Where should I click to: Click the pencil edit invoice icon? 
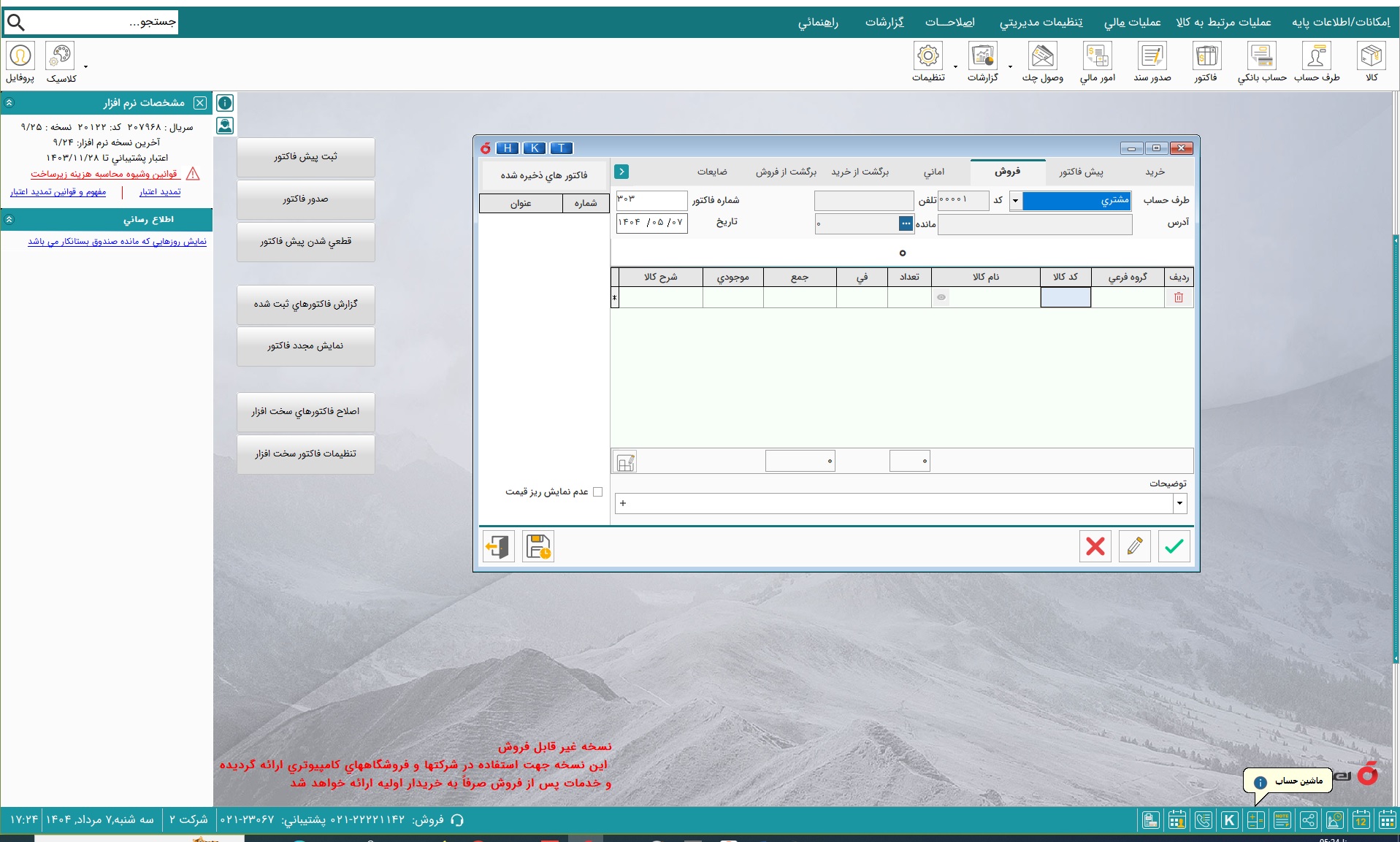tap(1134, 546)
